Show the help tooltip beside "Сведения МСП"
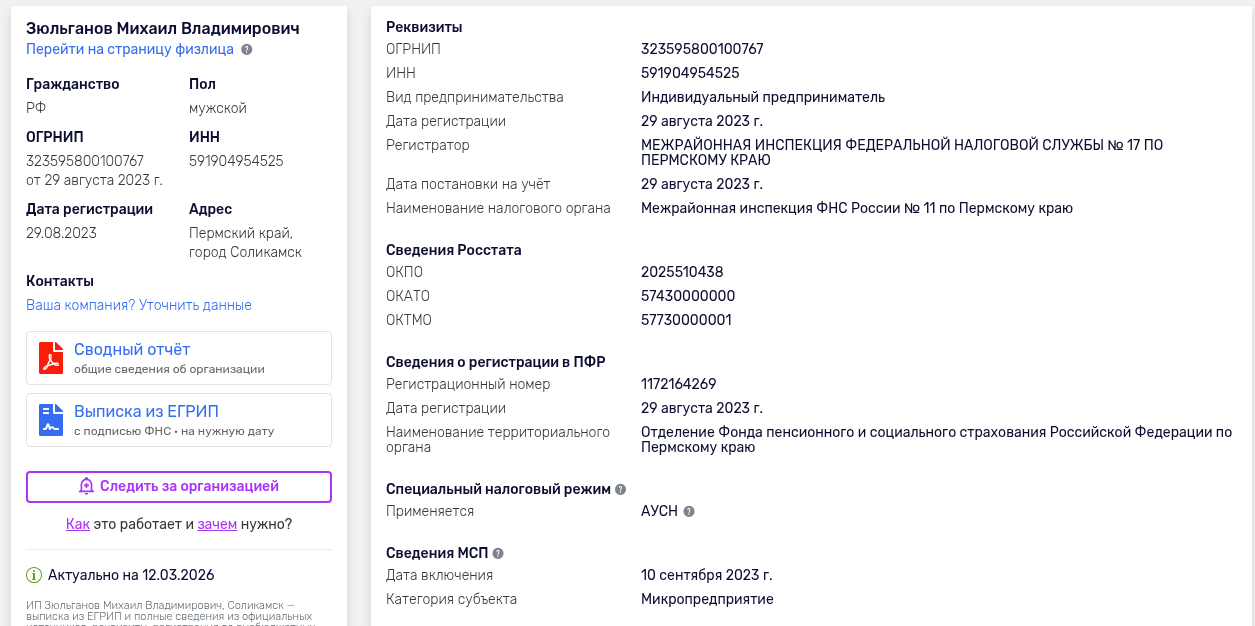Screen dimensions: 1255x626 point(498,553)
